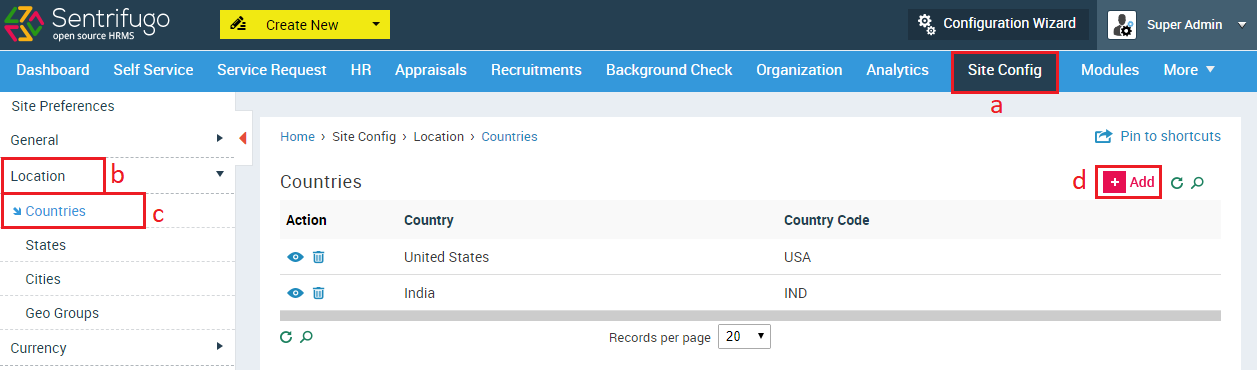Viewport: 1257px width, 370px height.
Task: Click the Sentrifugo logo
Action: [87, 24]
